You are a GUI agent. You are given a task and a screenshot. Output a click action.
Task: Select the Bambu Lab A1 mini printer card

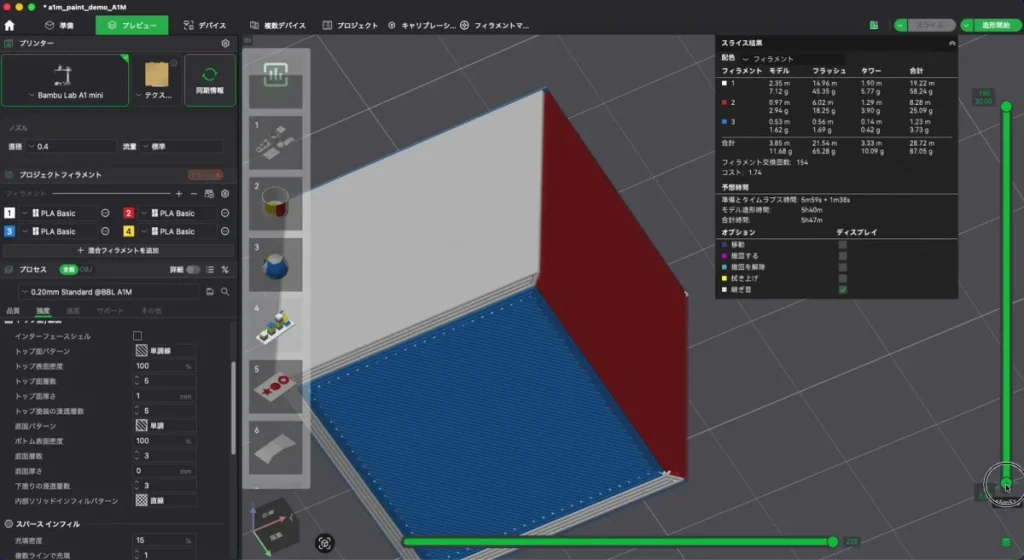click(65, 80)
